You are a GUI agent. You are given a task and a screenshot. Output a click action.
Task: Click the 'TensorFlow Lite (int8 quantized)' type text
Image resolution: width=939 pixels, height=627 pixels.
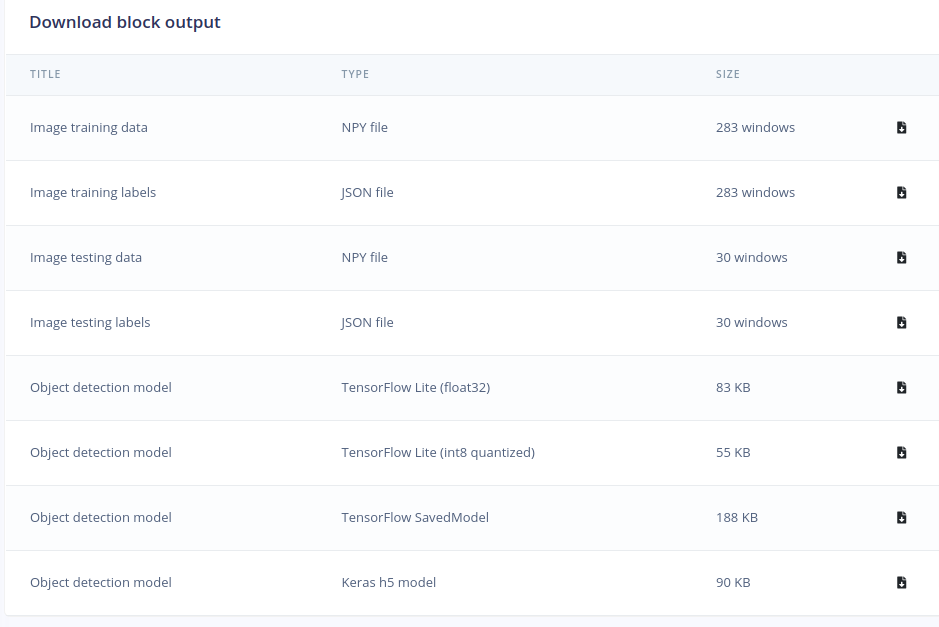pyautogui.click(x=438, y=452)
